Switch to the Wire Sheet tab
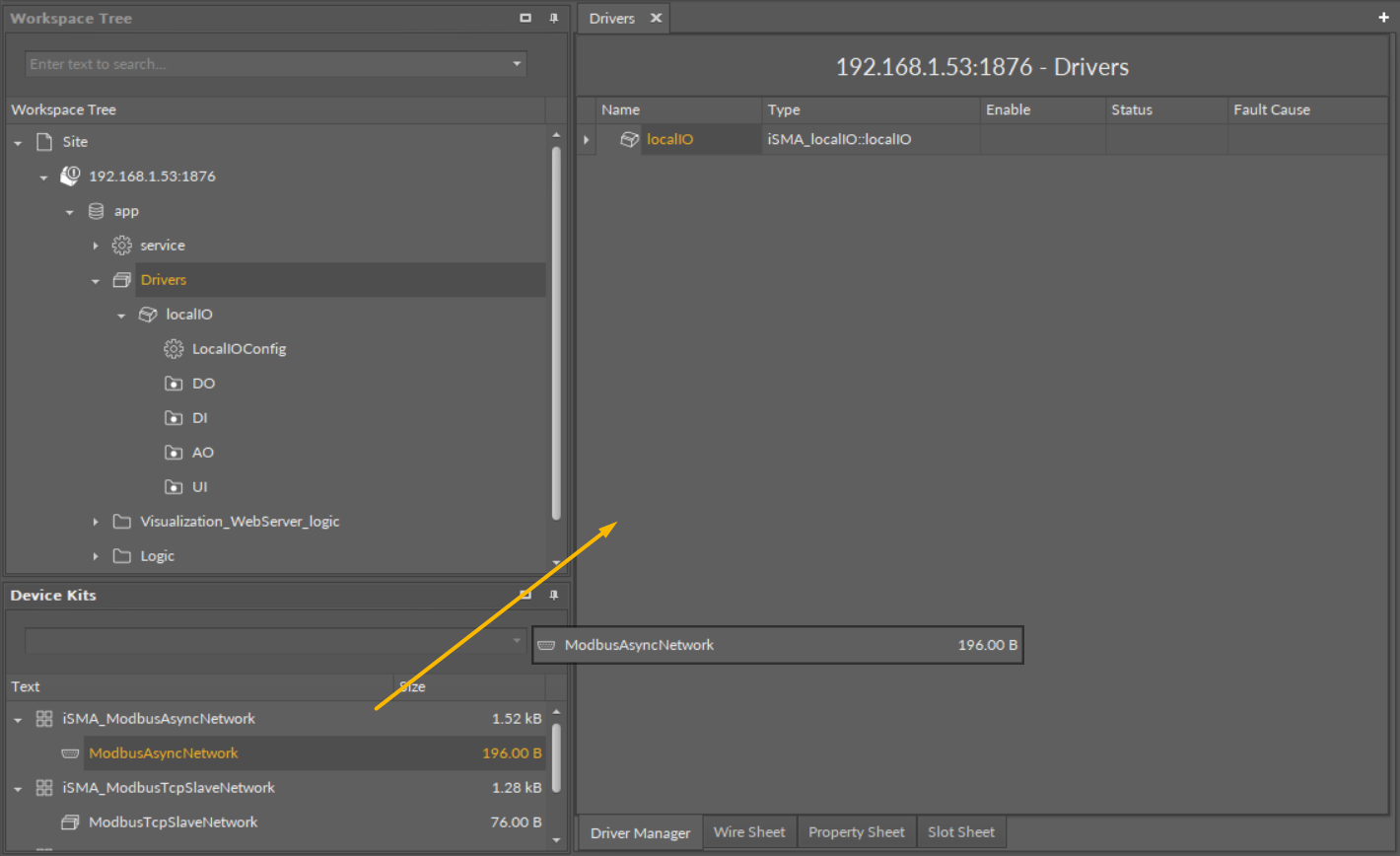The width and height of the screenshot is (1400, 856). 749,832
